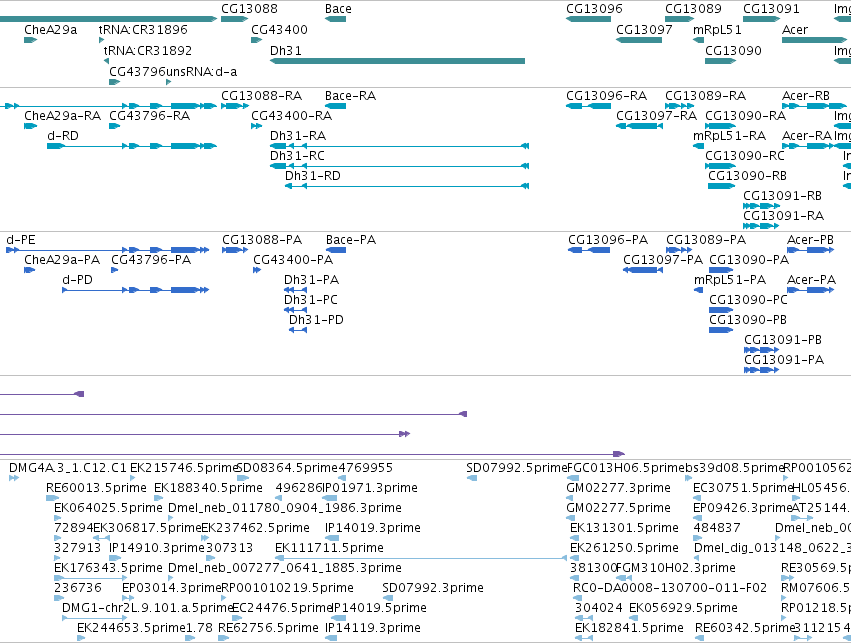This screenshot has height=643, width=851.
Task: Select the CG13096 gene label
Action: [594, 9]
